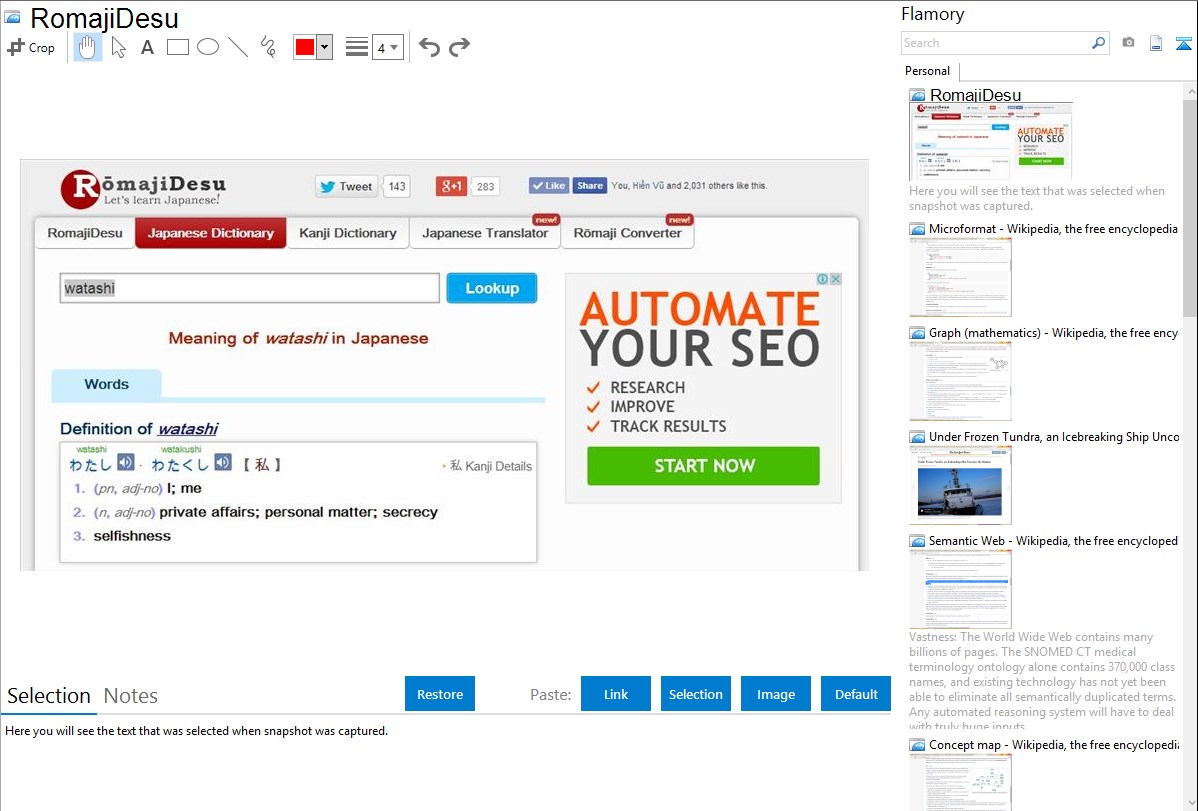The image size is (1198, 811).
Task: Select the Crop tool
Action: pos(31,47)
